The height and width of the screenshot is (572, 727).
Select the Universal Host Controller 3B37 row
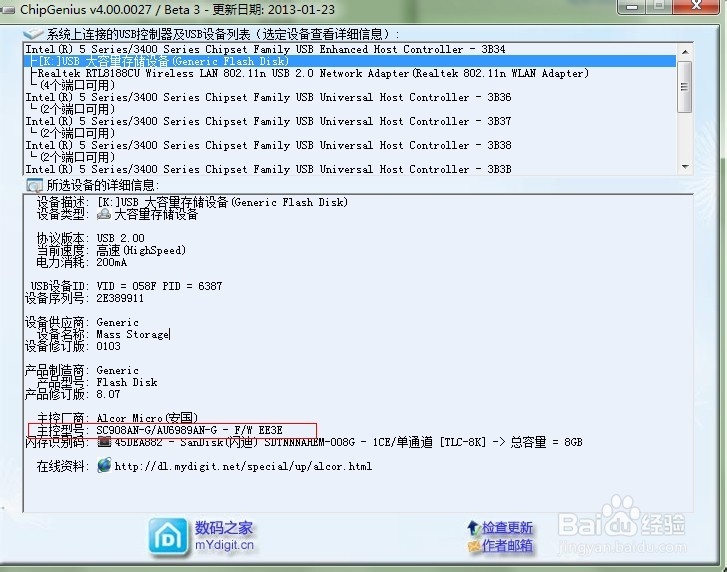pyautogui.click(x=350, y=121)
